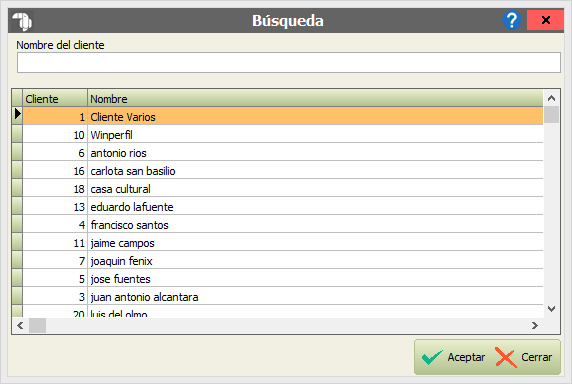Select the Winperfil client row
Viewport: 572px width, 384px height.
[283, 135]
